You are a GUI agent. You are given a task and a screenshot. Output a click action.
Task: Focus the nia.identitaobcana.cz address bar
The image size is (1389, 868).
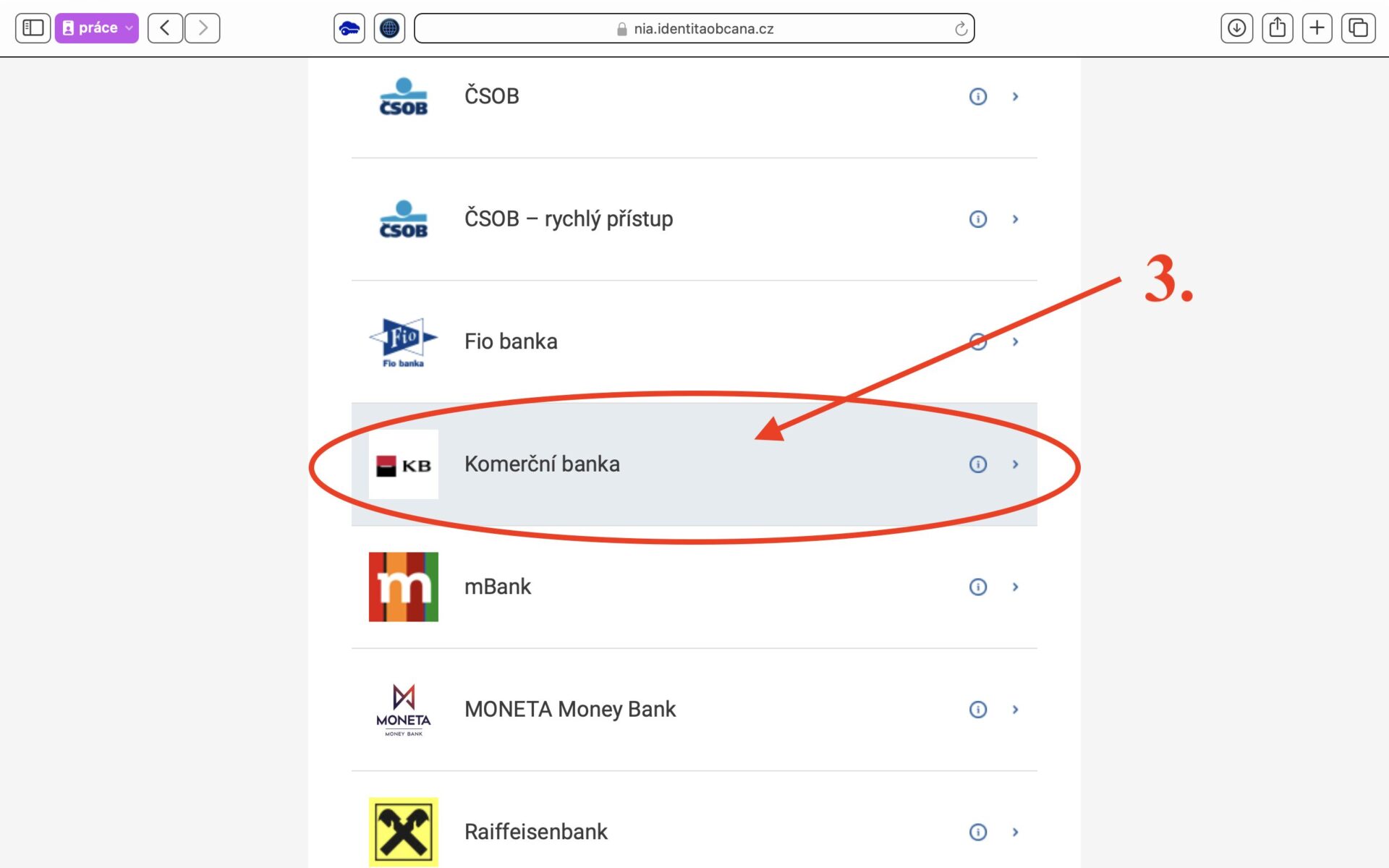pyautogui.click(x=694, y=28)
